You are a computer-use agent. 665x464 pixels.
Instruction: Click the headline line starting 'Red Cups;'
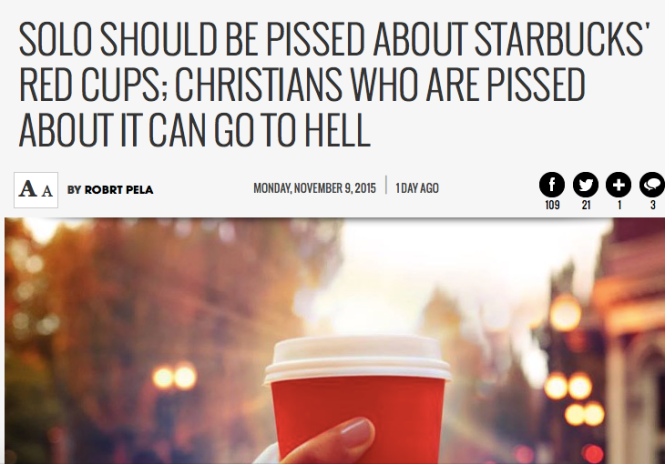(302, 84)
